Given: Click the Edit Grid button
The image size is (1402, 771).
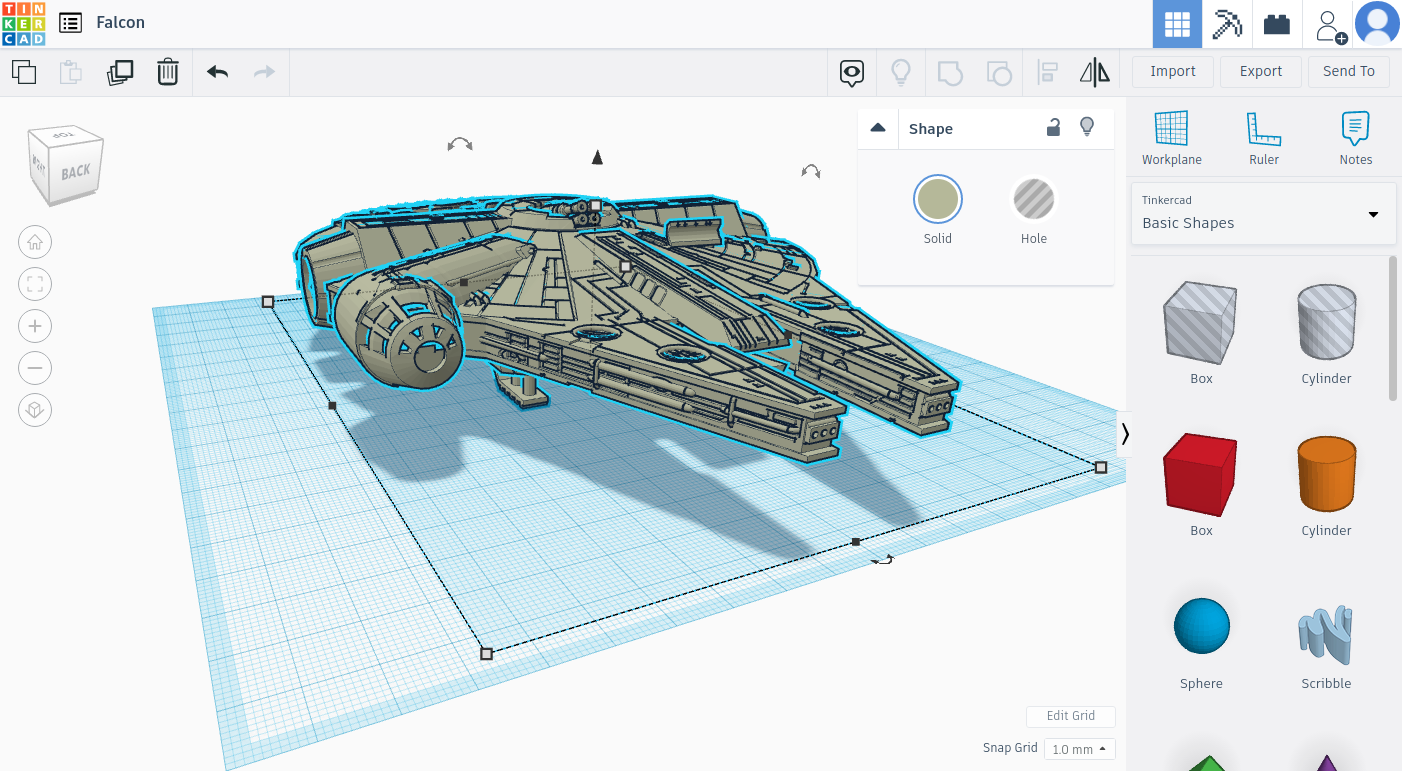Looking at the screenshot, I should coord(1070,716).
